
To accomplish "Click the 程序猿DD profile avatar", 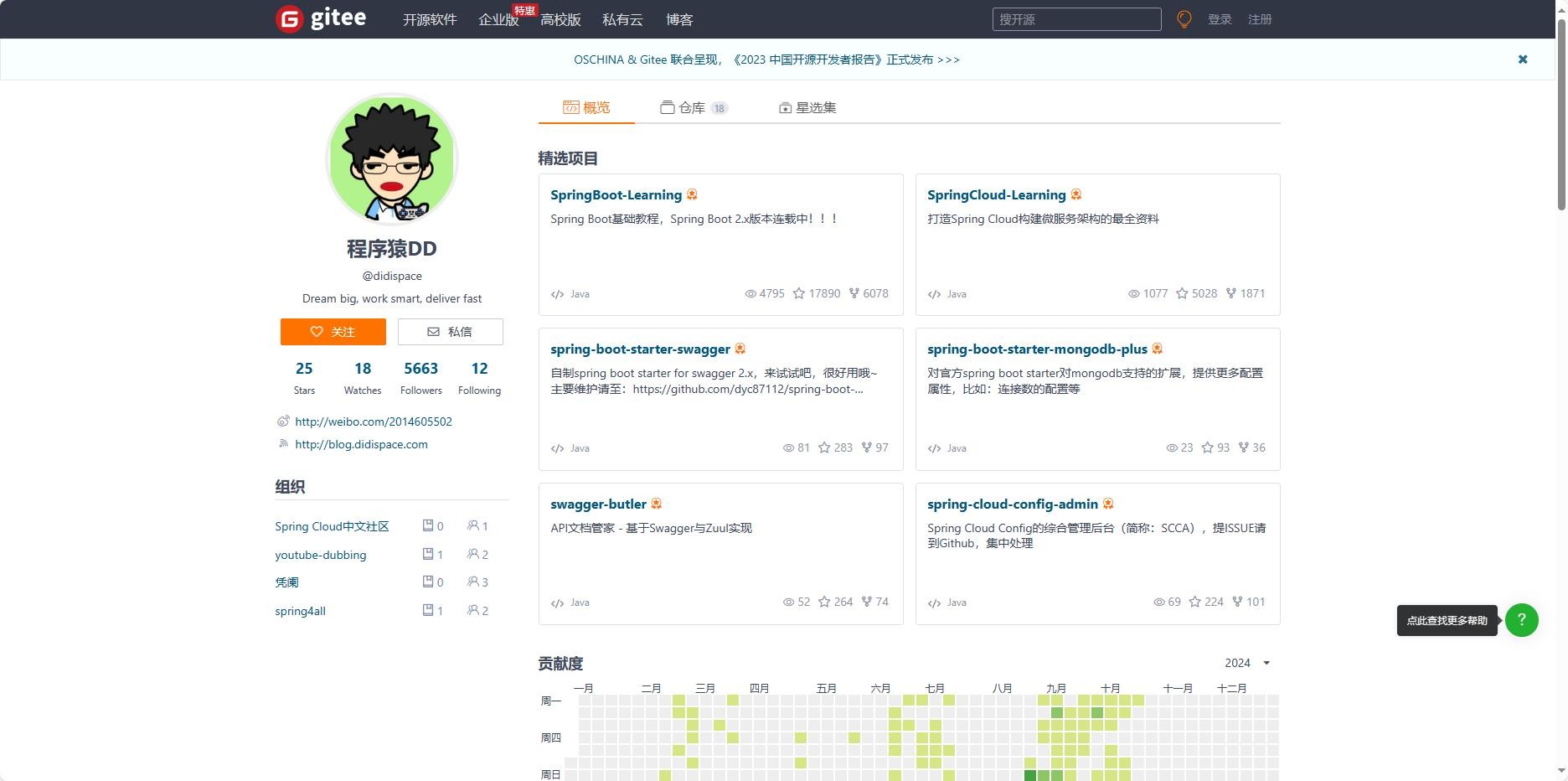I will (x=392, y=159).
